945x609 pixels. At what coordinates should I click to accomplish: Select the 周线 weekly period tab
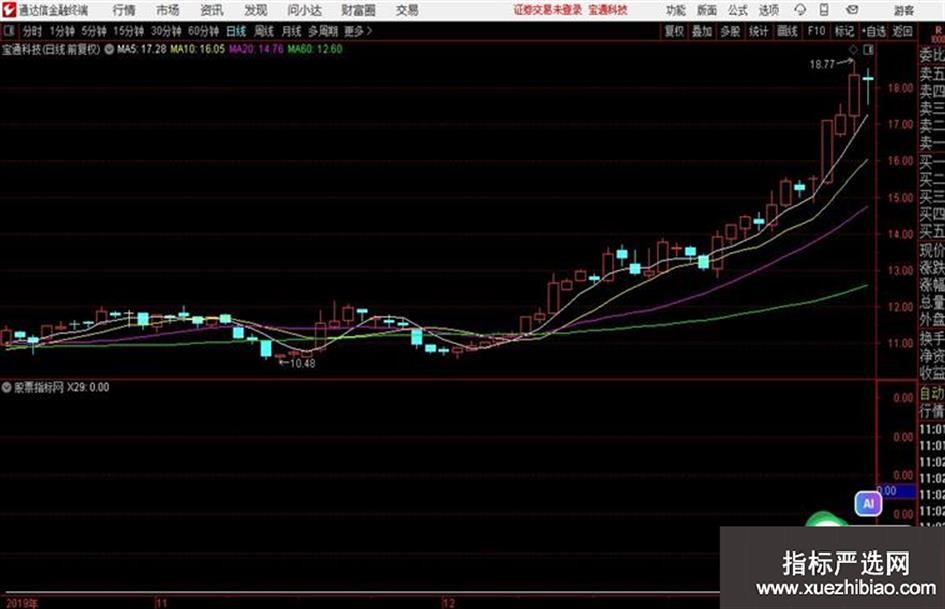click(264, 31)
